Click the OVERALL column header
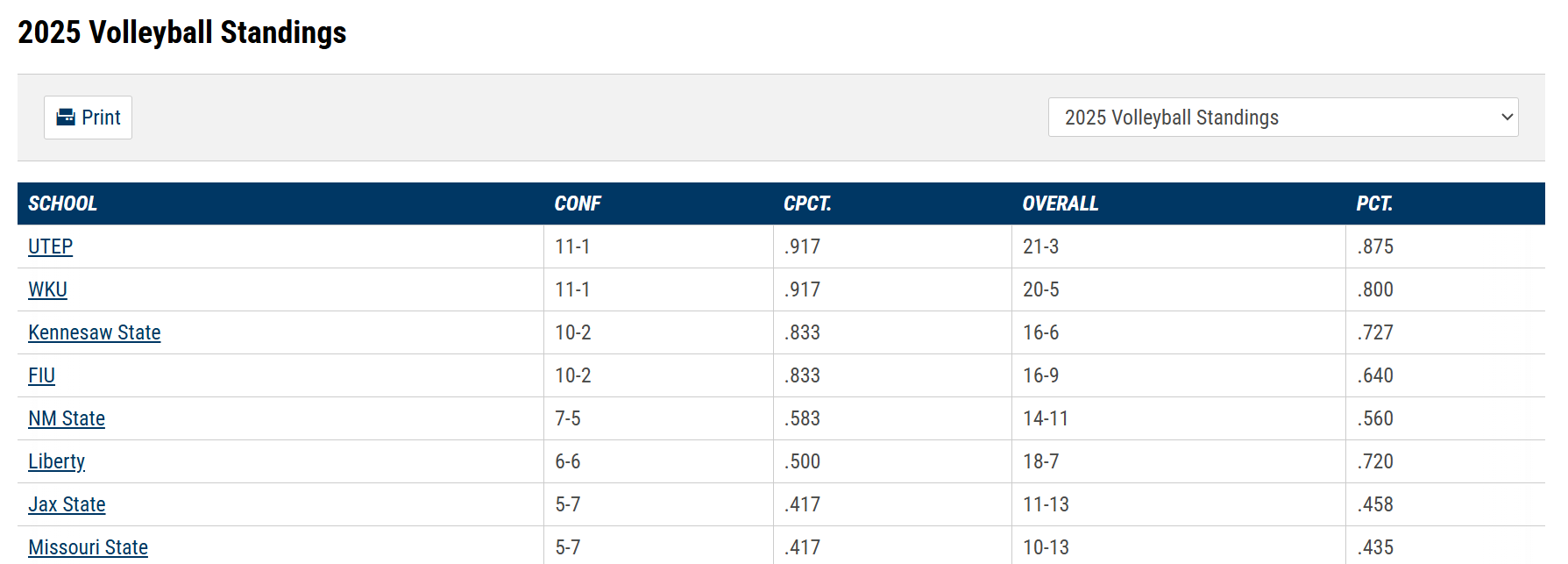This screenshot has width=1568, height=564. 1060,203
